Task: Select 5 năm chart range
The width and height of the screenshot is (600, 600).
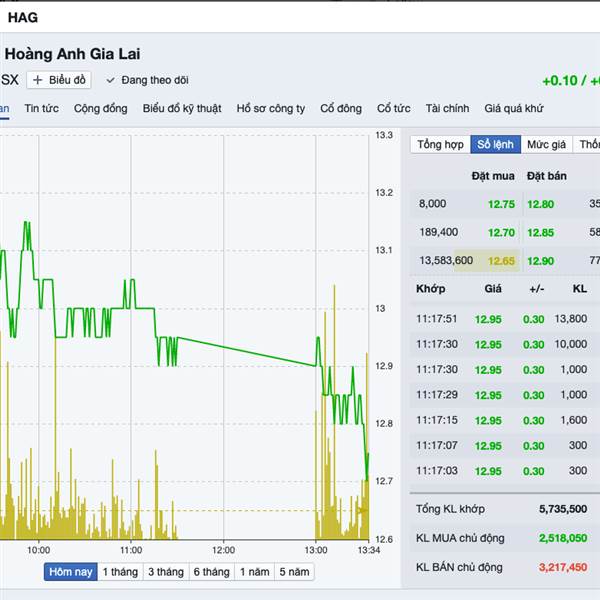Action: click(x=294, y=572)
